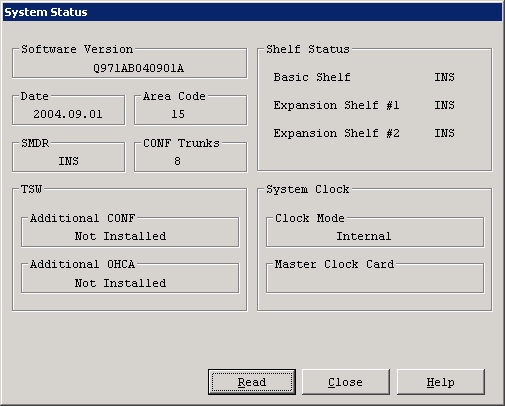Click the Read button
505x406 pixels.
[252, 382]
